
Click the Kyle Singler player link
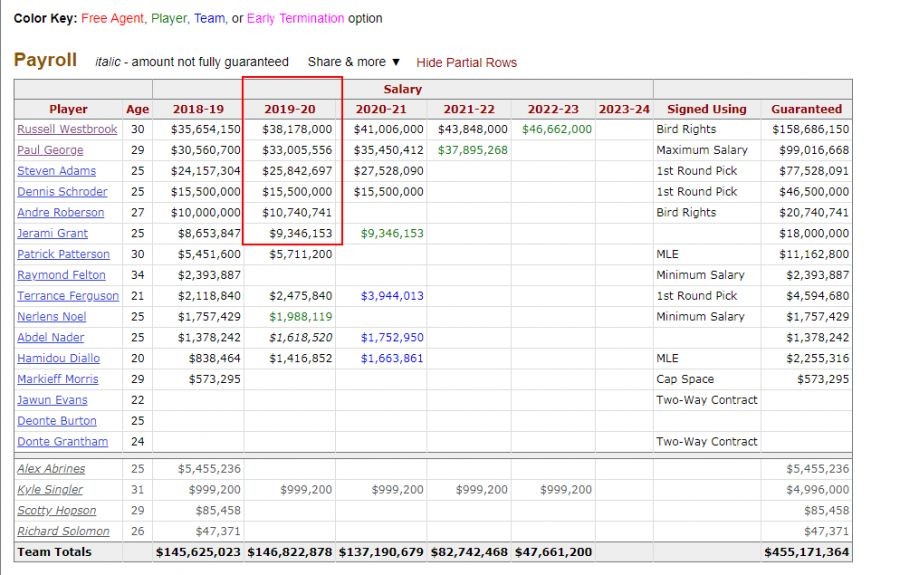[50, 489]
